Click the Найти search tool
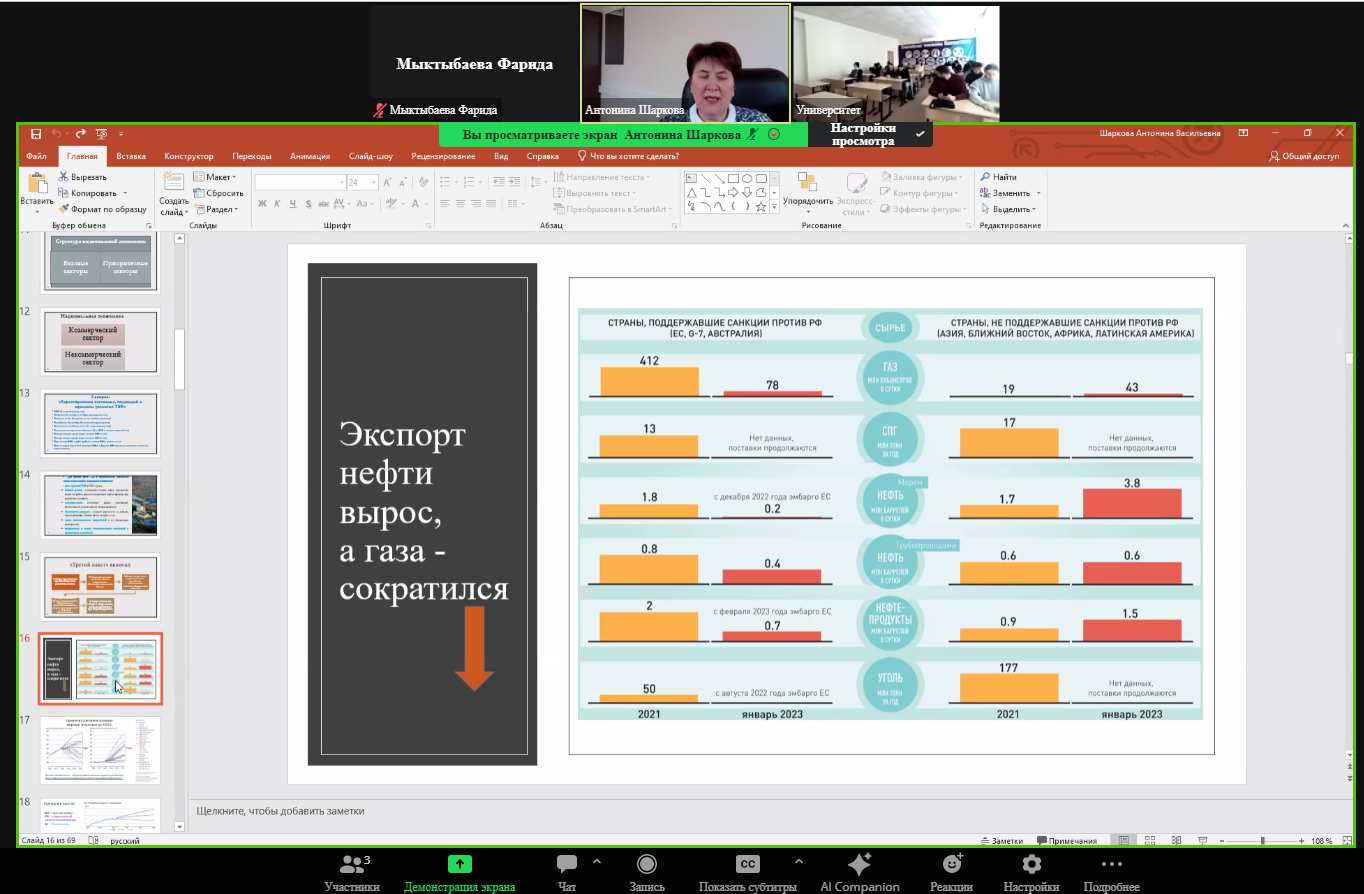This screenshot has width=1364, height=894. pos(999,177)
